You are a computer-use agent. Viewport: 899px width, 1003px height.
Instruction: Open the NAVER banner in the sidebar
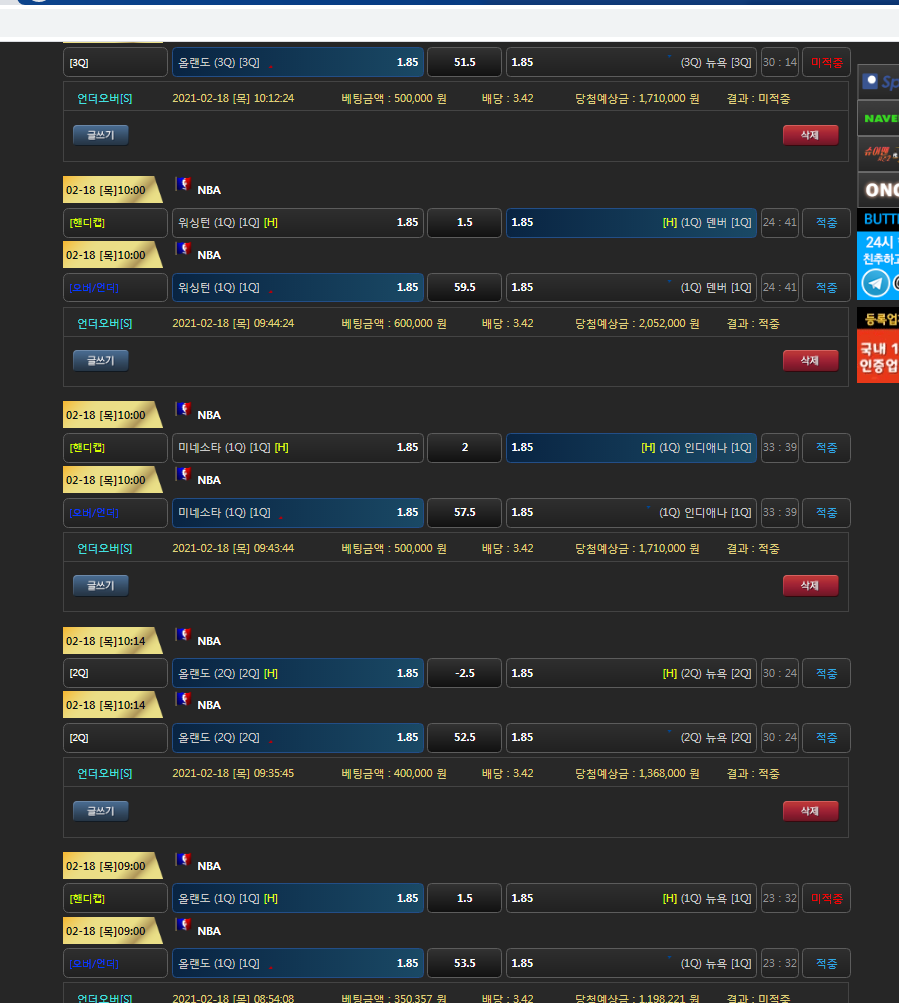coord(878,118)
